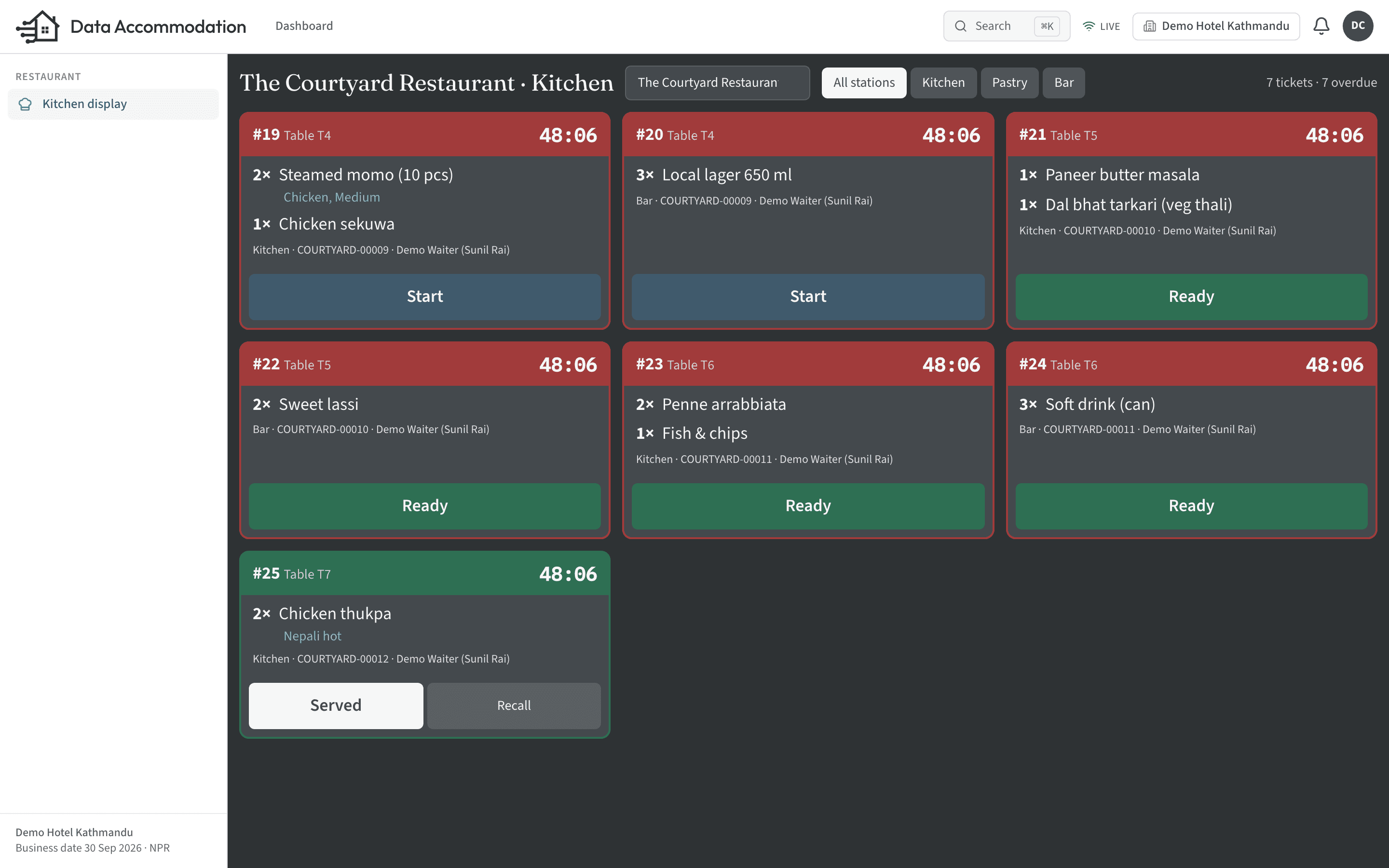This screenshot has width=1389, height=868.
Task: Click the chef hat Kitchen display icon
Action: coord(25,104)
